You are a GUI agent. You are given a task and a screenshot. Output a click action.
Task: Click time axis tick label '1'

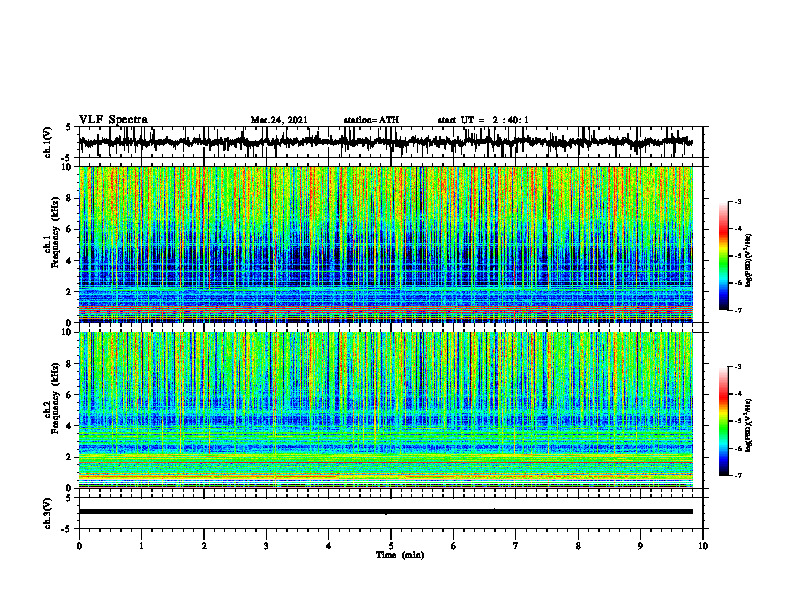coord(141,546)
